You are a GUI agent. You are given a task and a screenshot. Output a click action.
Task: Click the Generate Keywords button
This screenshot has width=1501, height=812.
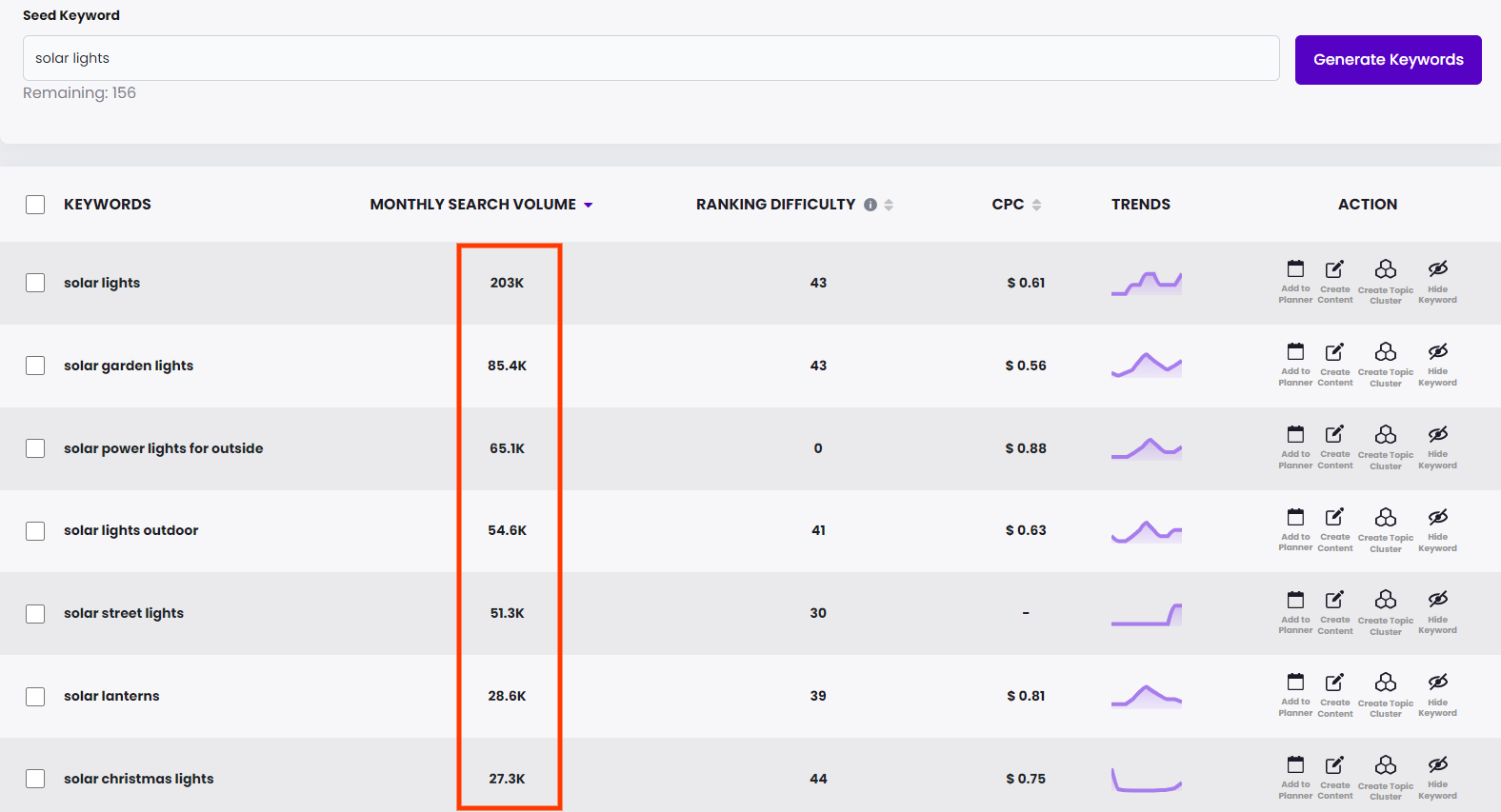[x=1388, y=60]
